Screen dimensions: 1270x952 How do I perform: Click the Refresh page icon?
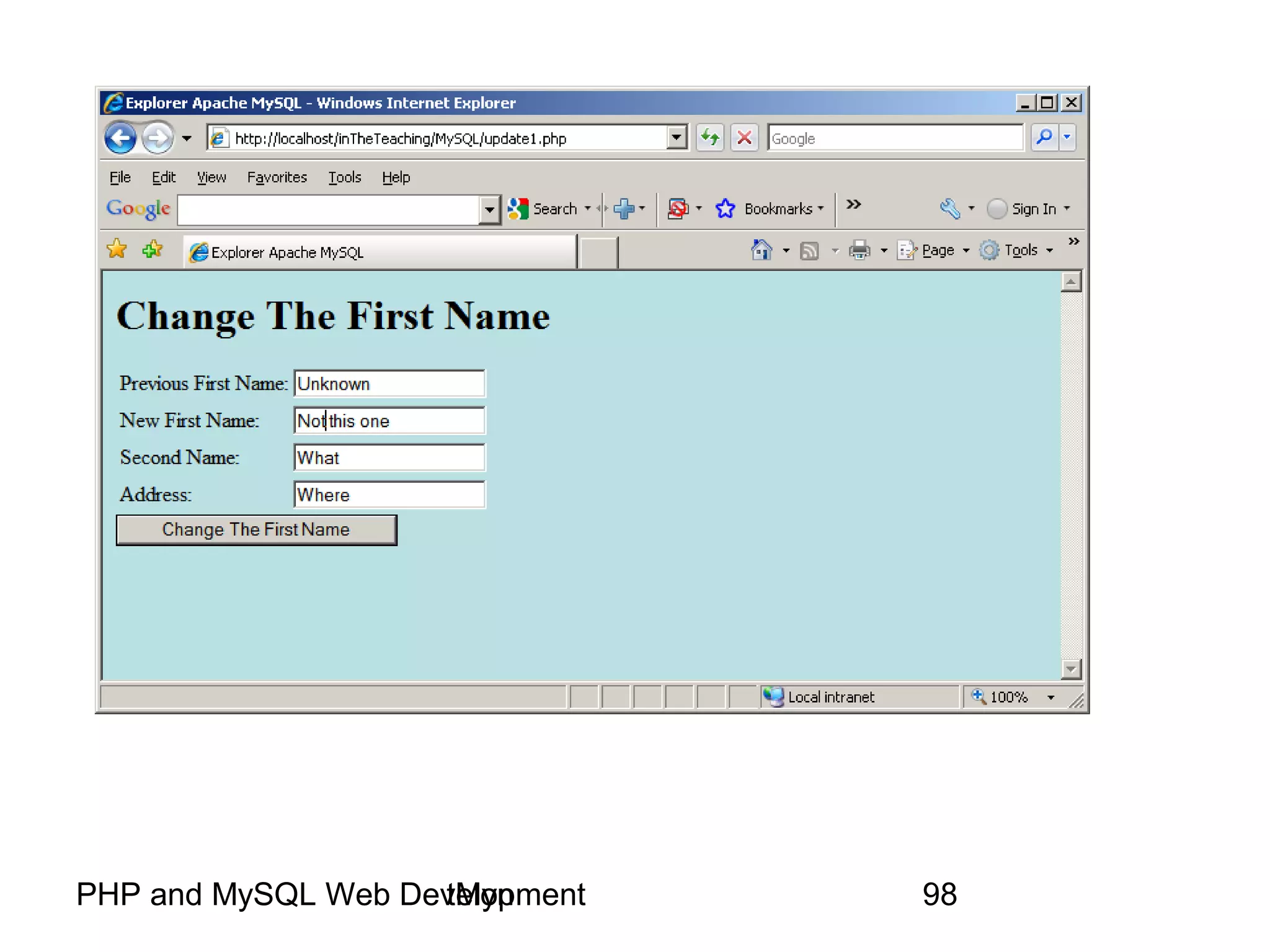(710, 138)
